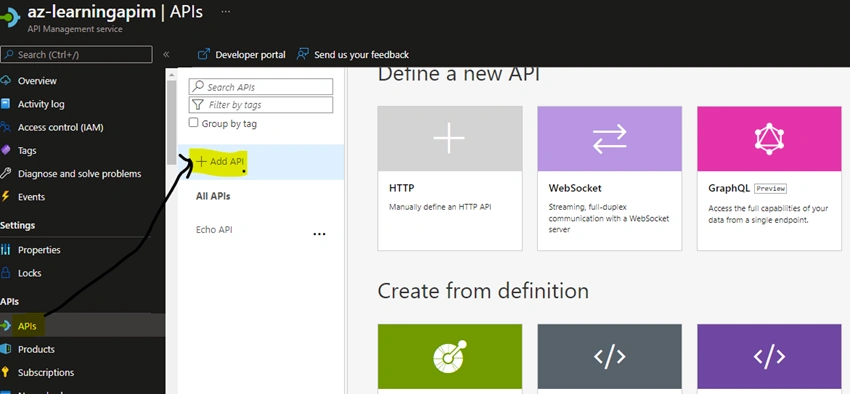
Task: Click the Developer portal external link icon
Action: tap(204, 54)
